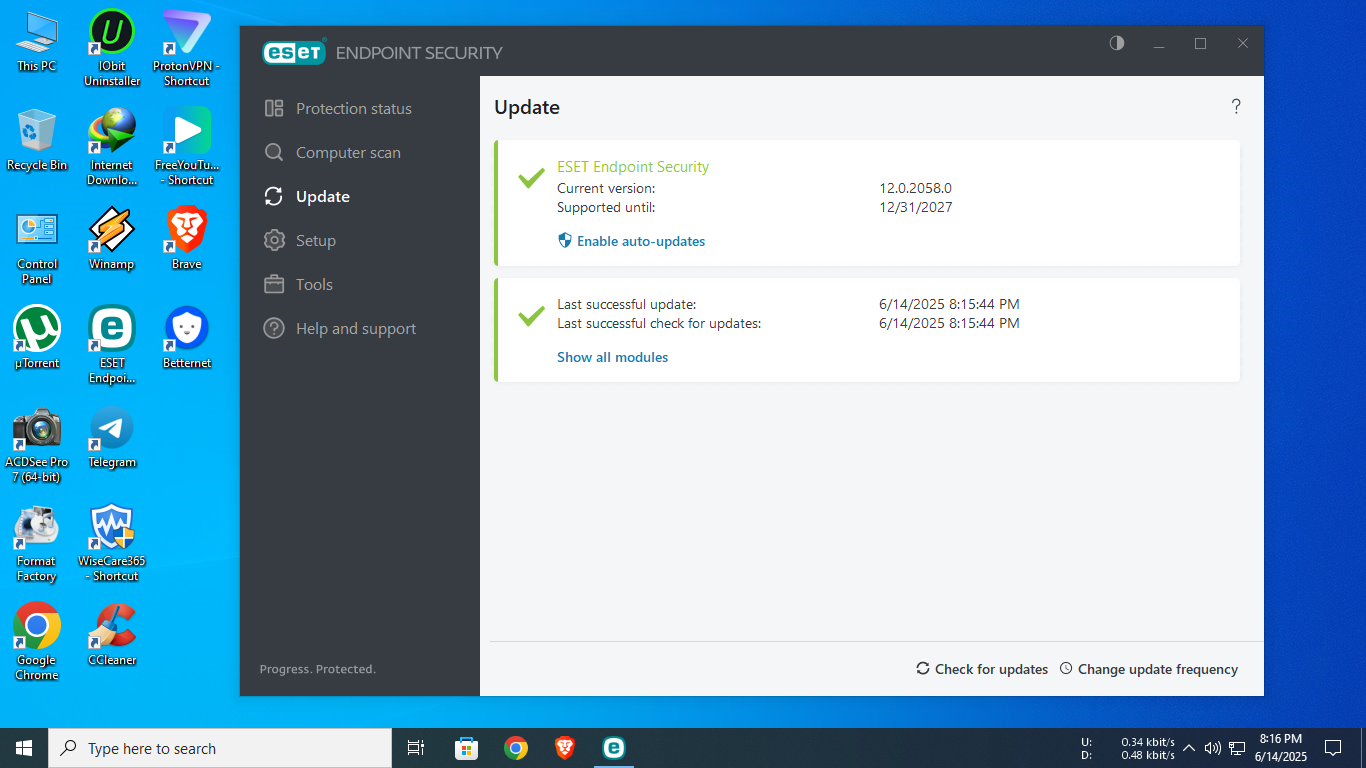Select the Recycle Bin icon

click(x=37, y=141)
